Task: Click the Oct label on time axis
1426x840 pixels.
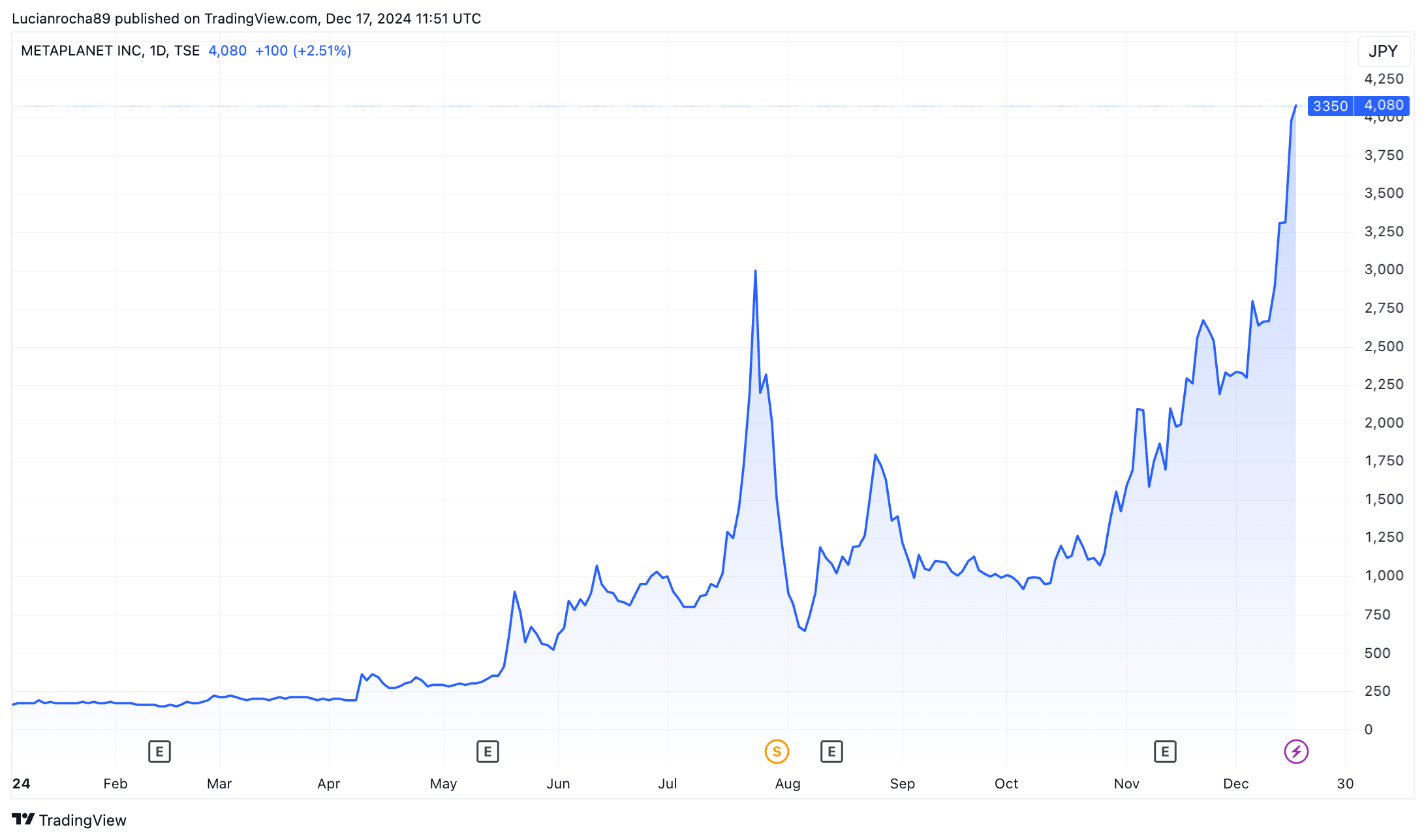Action: (1006, 783)
